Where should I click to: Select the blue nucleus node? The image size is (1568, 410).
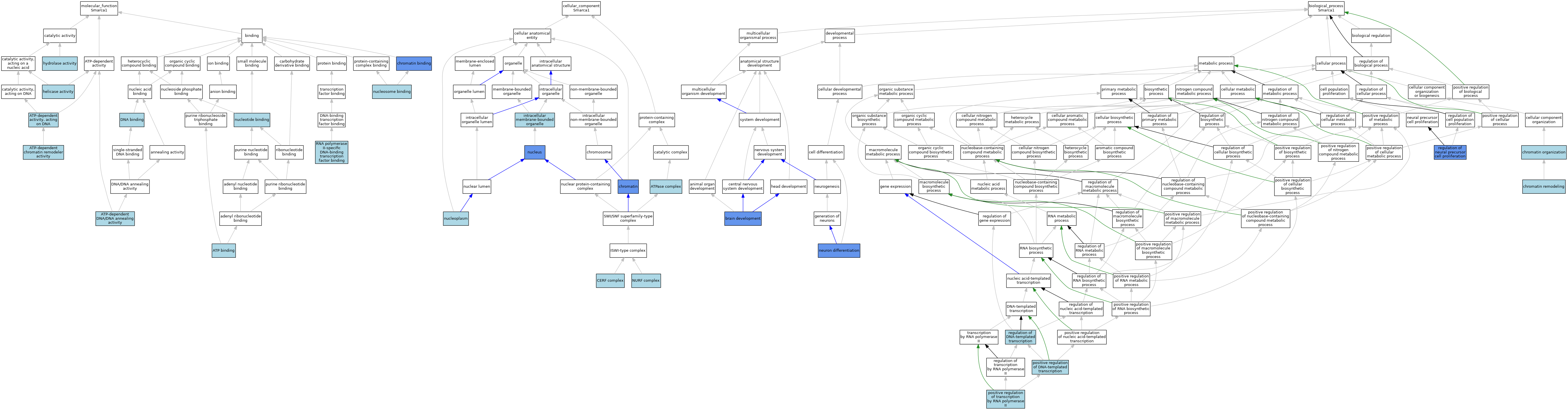[535, 152]
